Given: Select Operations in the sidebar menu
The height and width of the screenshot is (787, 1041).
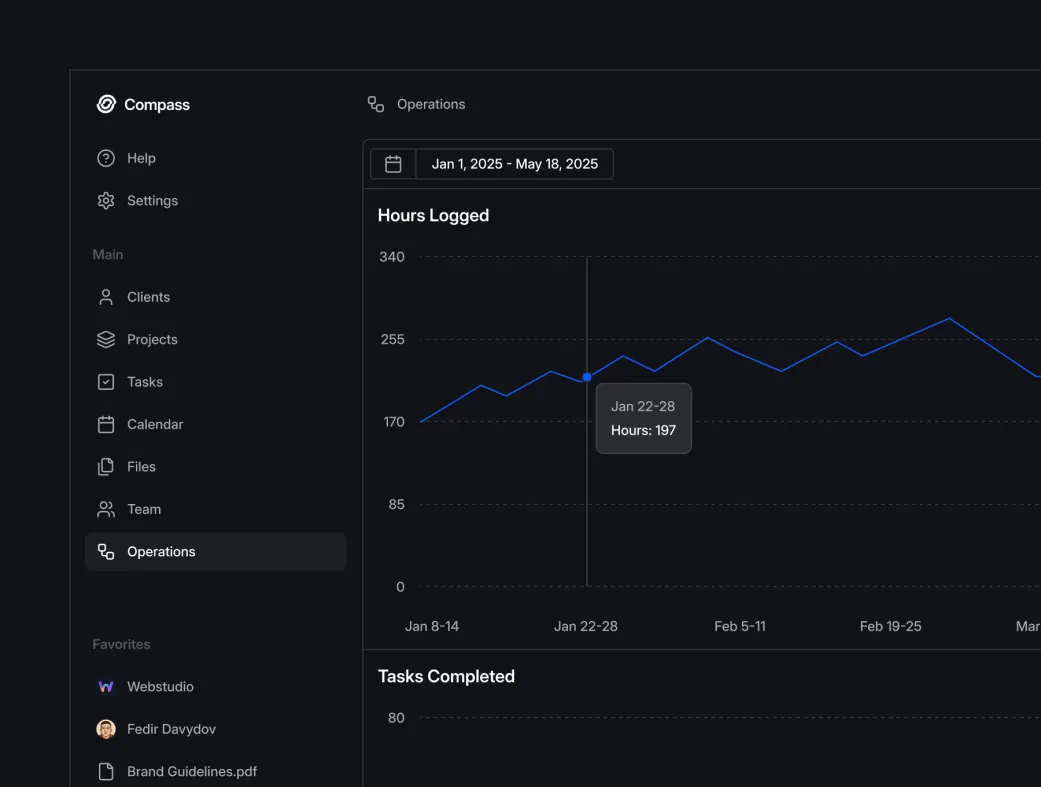Looking at the screenshot, I should click(160, 552).
